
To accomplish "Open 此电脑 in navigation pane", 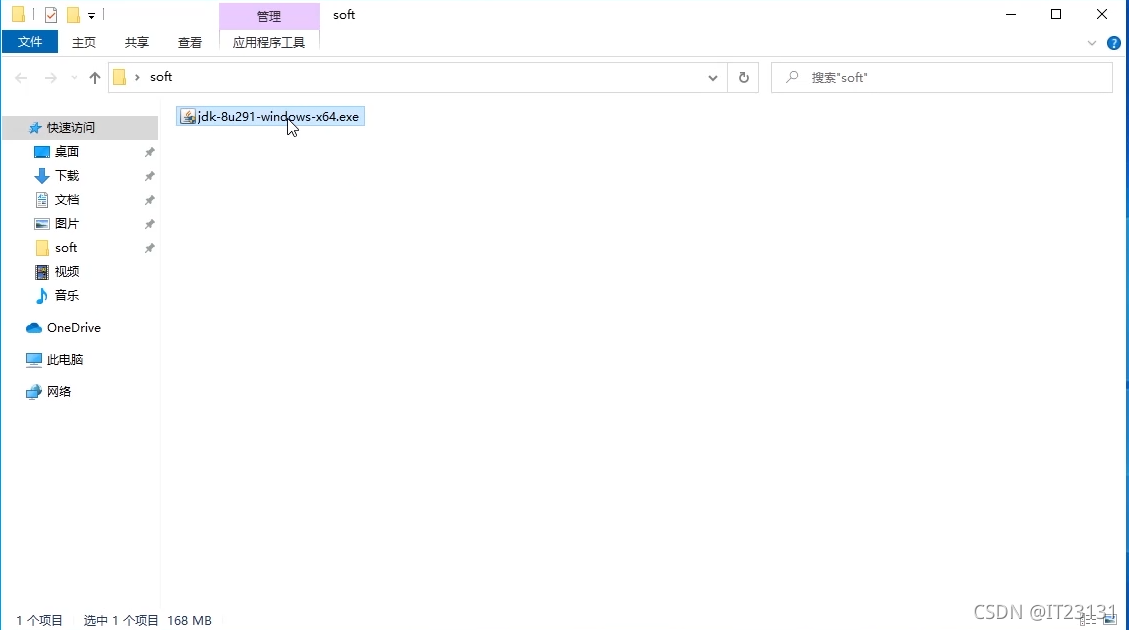I will coord(65,359).
